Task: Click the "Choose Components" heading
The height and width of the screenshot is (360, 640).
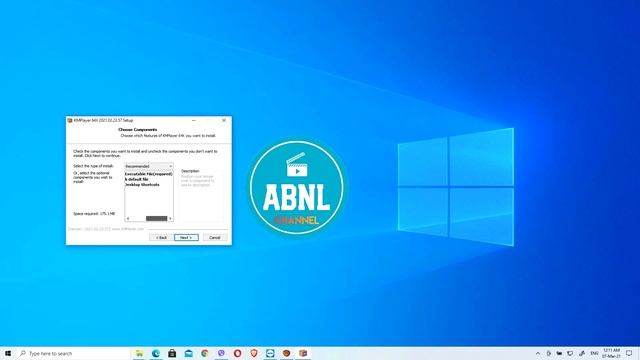Action: click(x=138, y=129)
